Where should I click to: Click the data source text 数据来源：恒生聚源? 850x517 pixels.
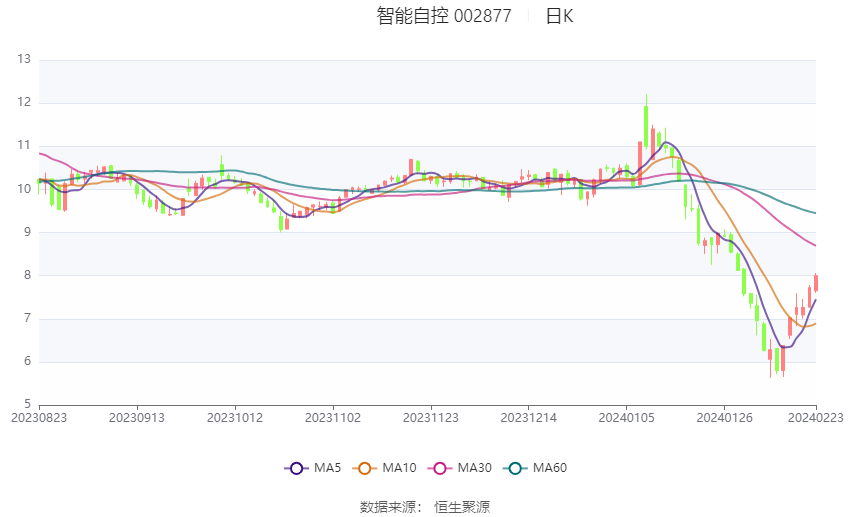[x=425, y=507]
